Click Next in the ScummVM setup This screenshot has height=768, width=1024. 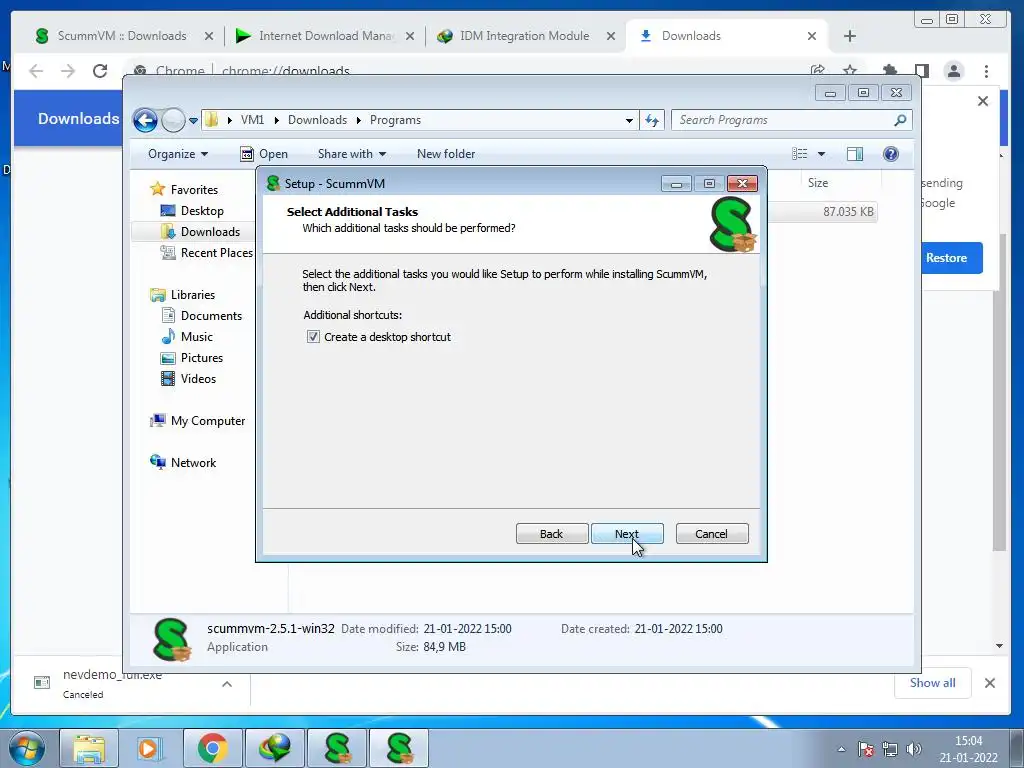627,534
